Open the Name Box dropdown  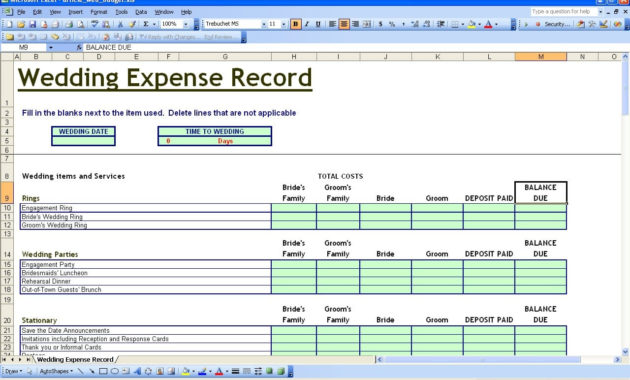click(x=51, y=47)
